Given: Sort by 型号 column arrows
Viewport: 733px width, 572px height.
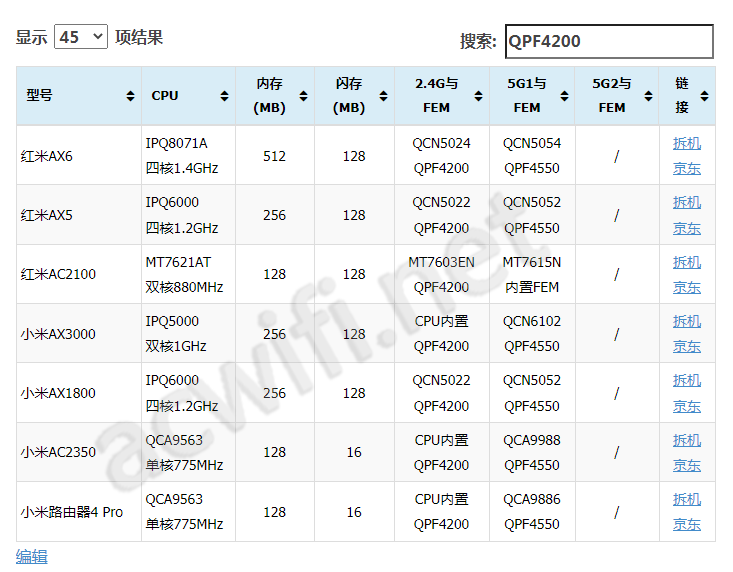Looking at the screenshot, I should [x=130, y=96].
